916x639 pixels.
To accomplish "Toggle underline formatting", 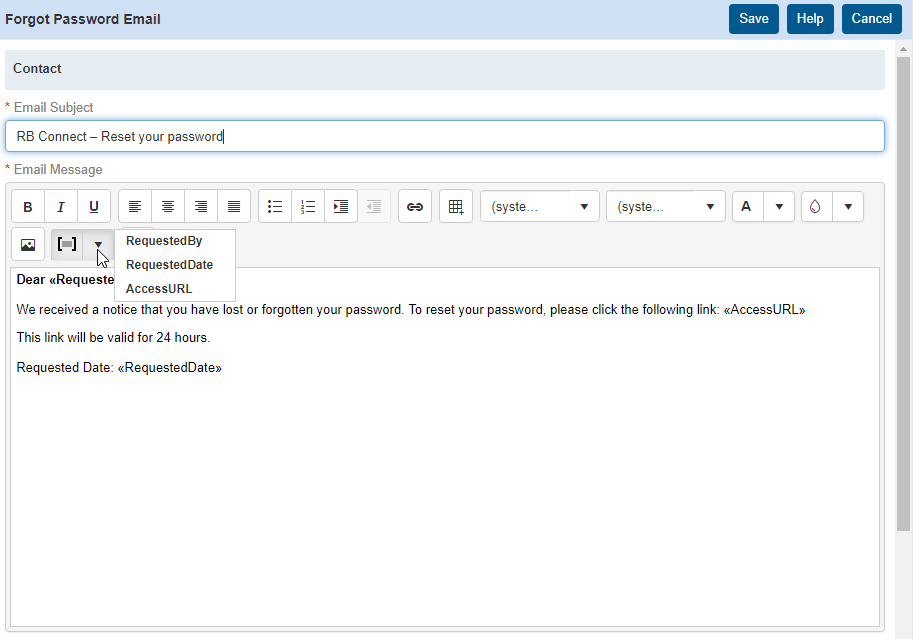I will pos(93,206).
